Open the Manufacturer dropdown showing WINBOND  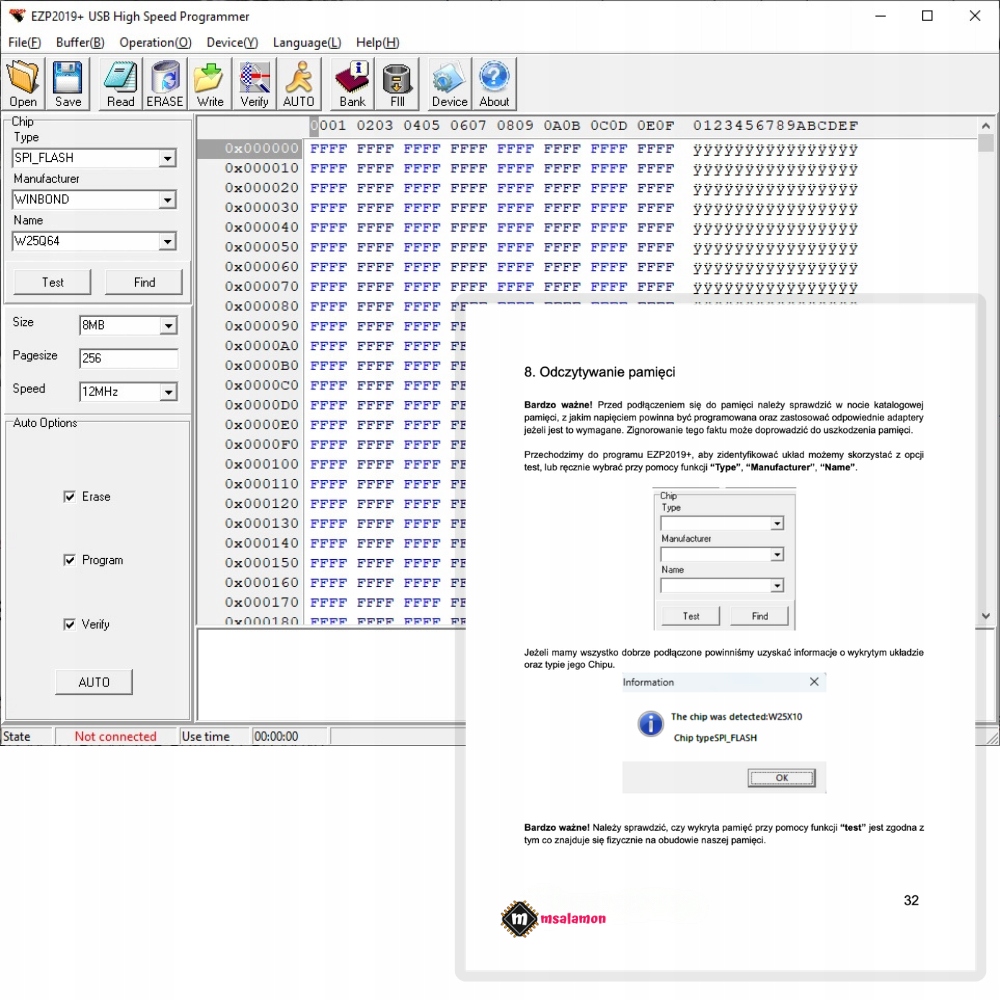(167, 200)
